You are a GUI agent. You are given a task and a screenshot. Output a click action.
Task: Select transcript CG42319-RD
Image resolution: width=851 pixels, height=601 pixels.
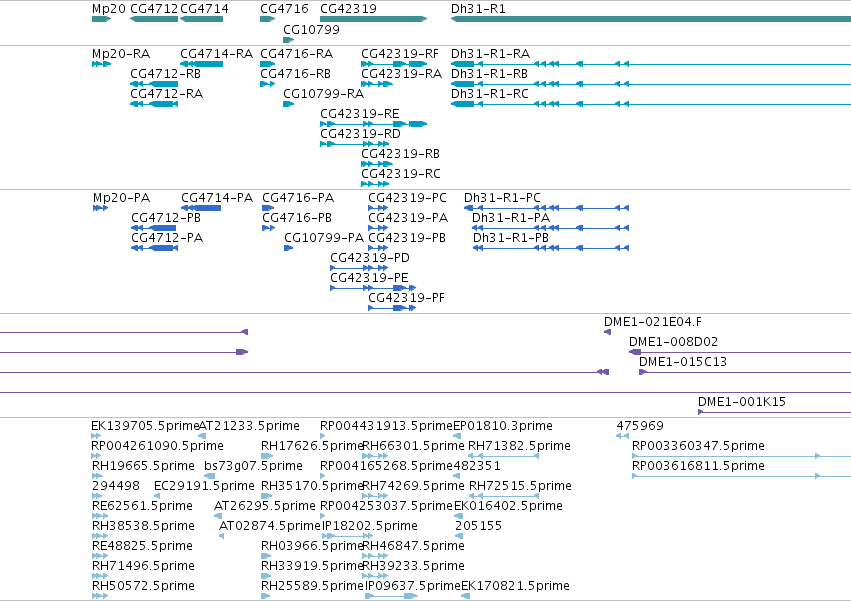[360, 134]
